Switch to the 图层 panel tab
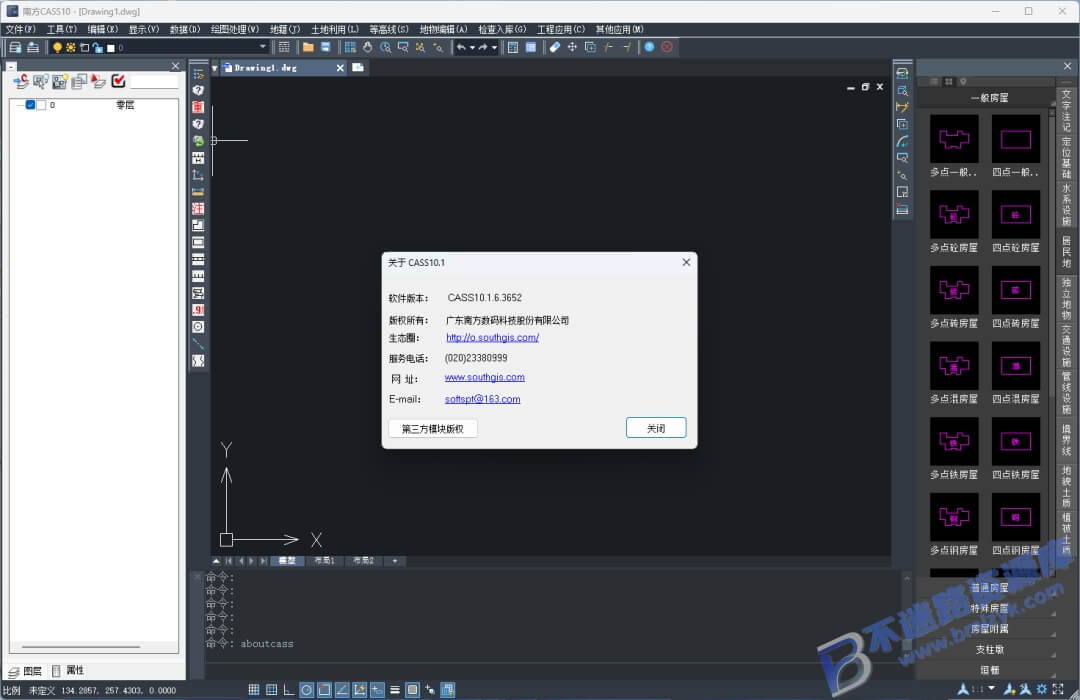Image resolution: width=1080 pixels, height=700 pixels. 25,671
